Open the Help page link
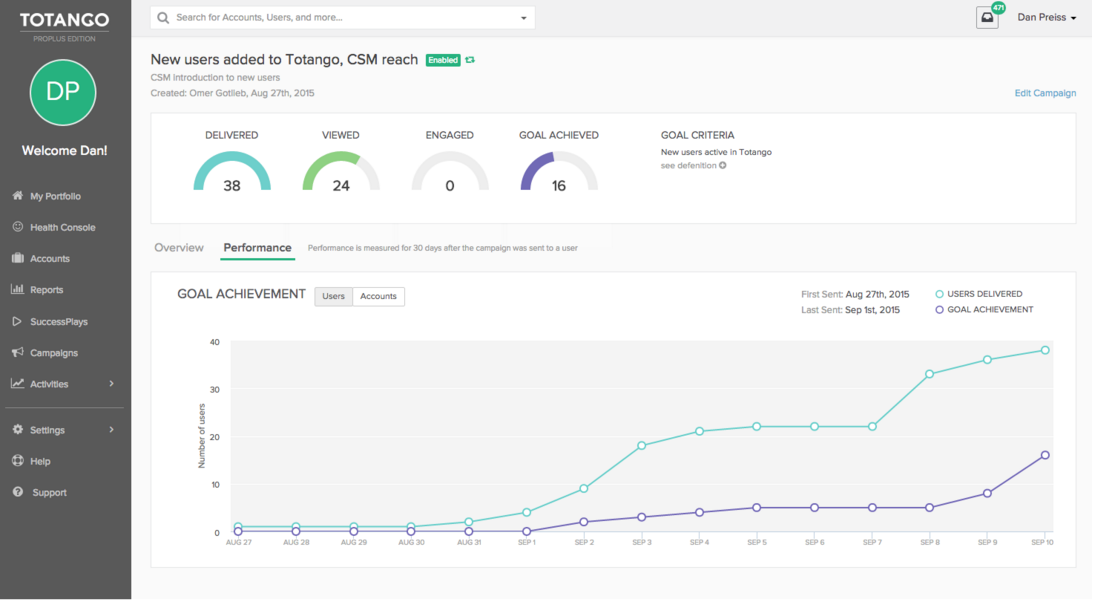This screenshot has width=1096, height=601. click(40, 461)
